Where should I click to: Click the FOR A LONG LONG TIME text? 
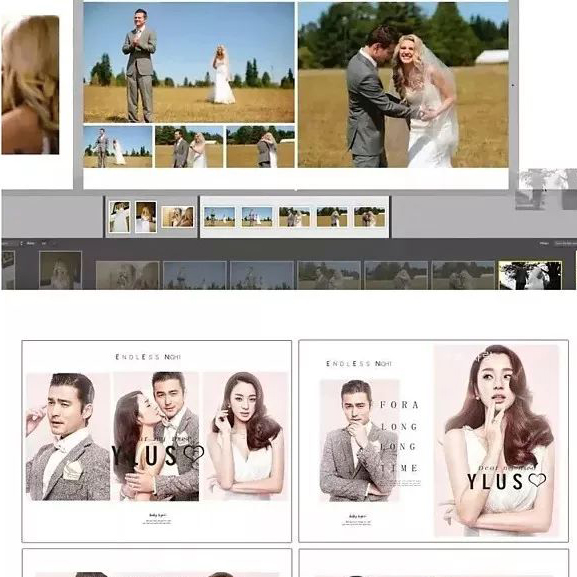coord(399,436)
